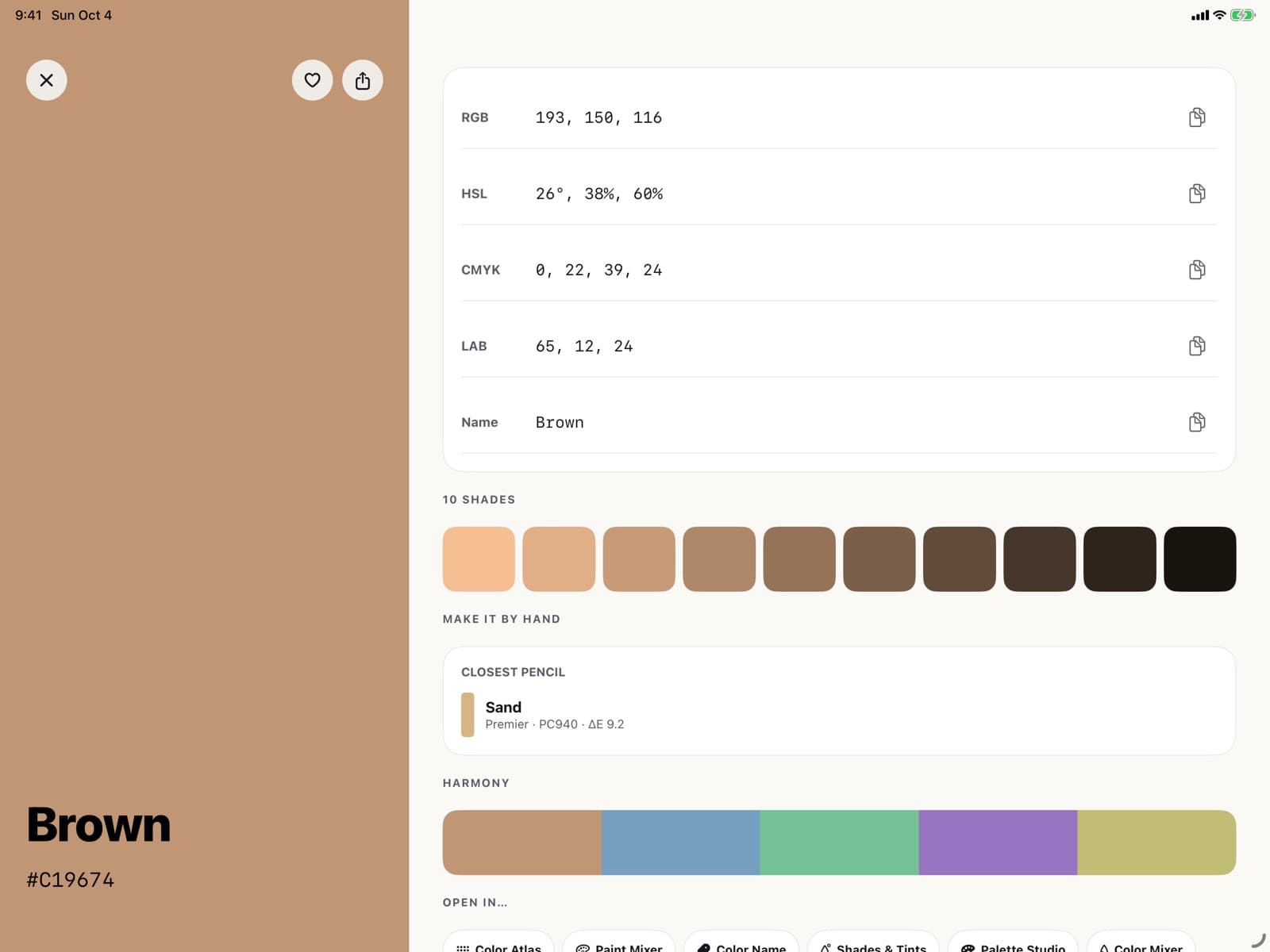The height and width of the screenshot is (952, 1270).
Task: Select the ninth shade swatch
Action: tap(1120, 559)
